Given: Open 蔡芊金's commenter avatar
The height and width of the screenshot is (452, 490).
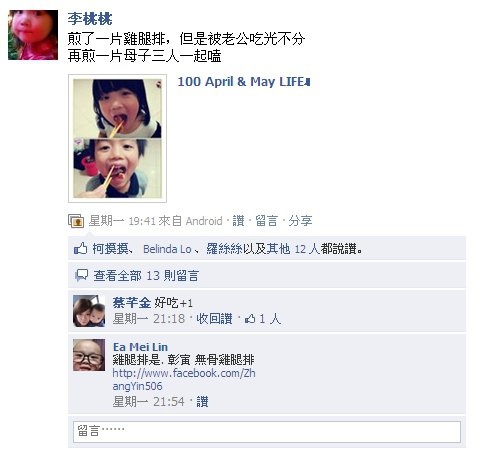Looking at the screenshot, I should point(89,311).
